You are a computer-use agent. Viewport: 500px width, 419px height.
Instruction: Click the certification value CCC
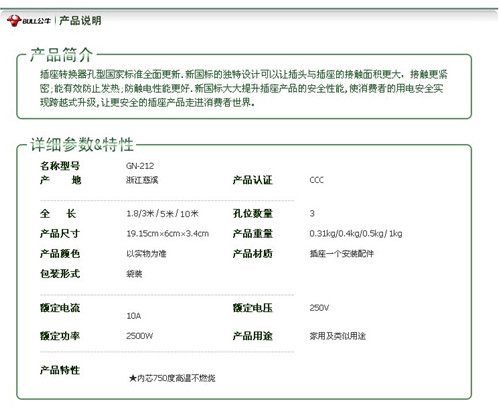coord(316,180)
